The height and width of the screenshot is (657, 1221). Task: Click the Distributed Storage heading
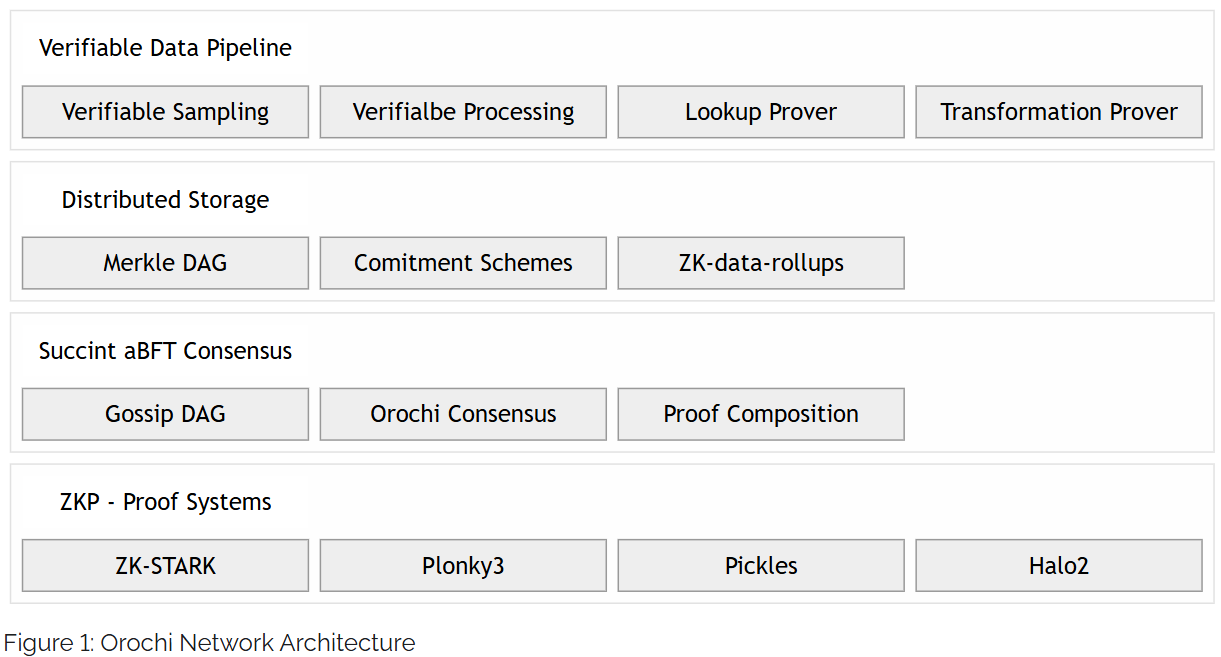point(165,200)
